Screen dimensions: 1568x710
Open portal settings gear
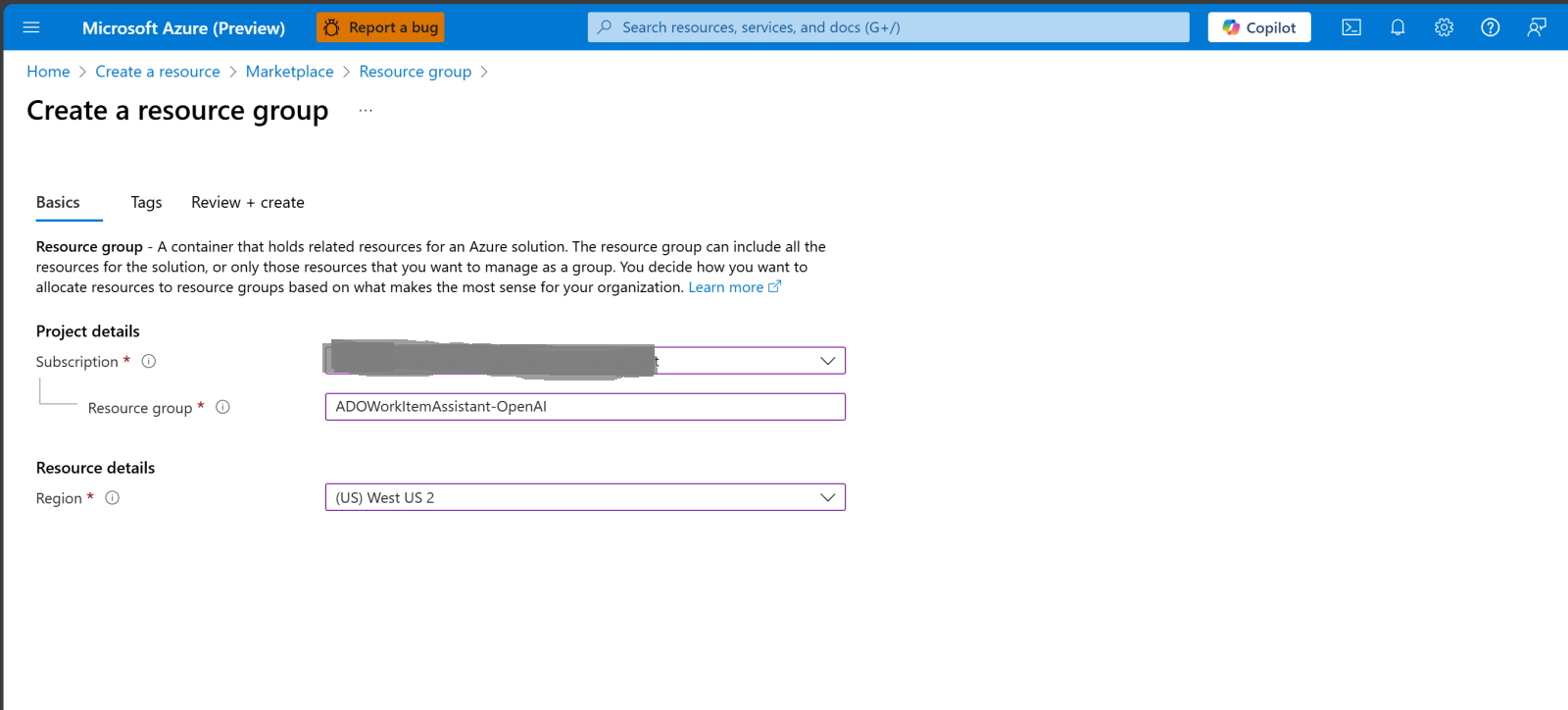(1444, 27)
